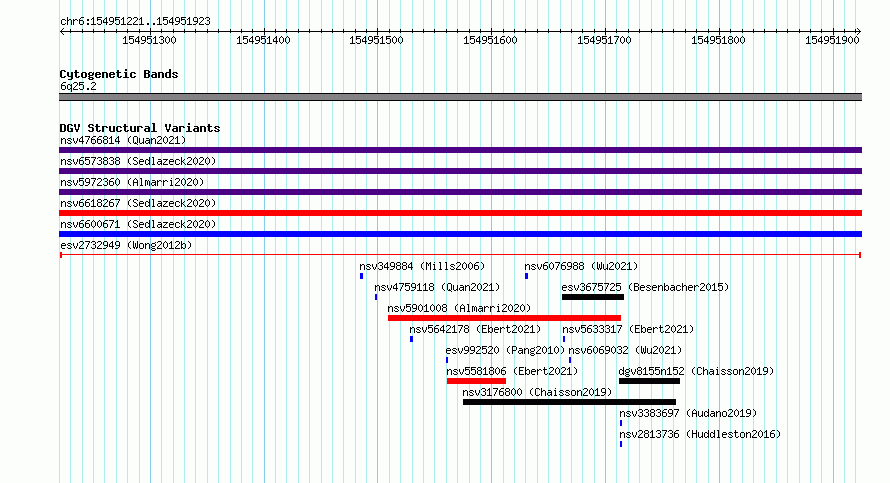Image resolution: width=890 pixels, height=483 pixels.
Task: Click the left arrowhead of the ruler
Action: pos(62,32)
